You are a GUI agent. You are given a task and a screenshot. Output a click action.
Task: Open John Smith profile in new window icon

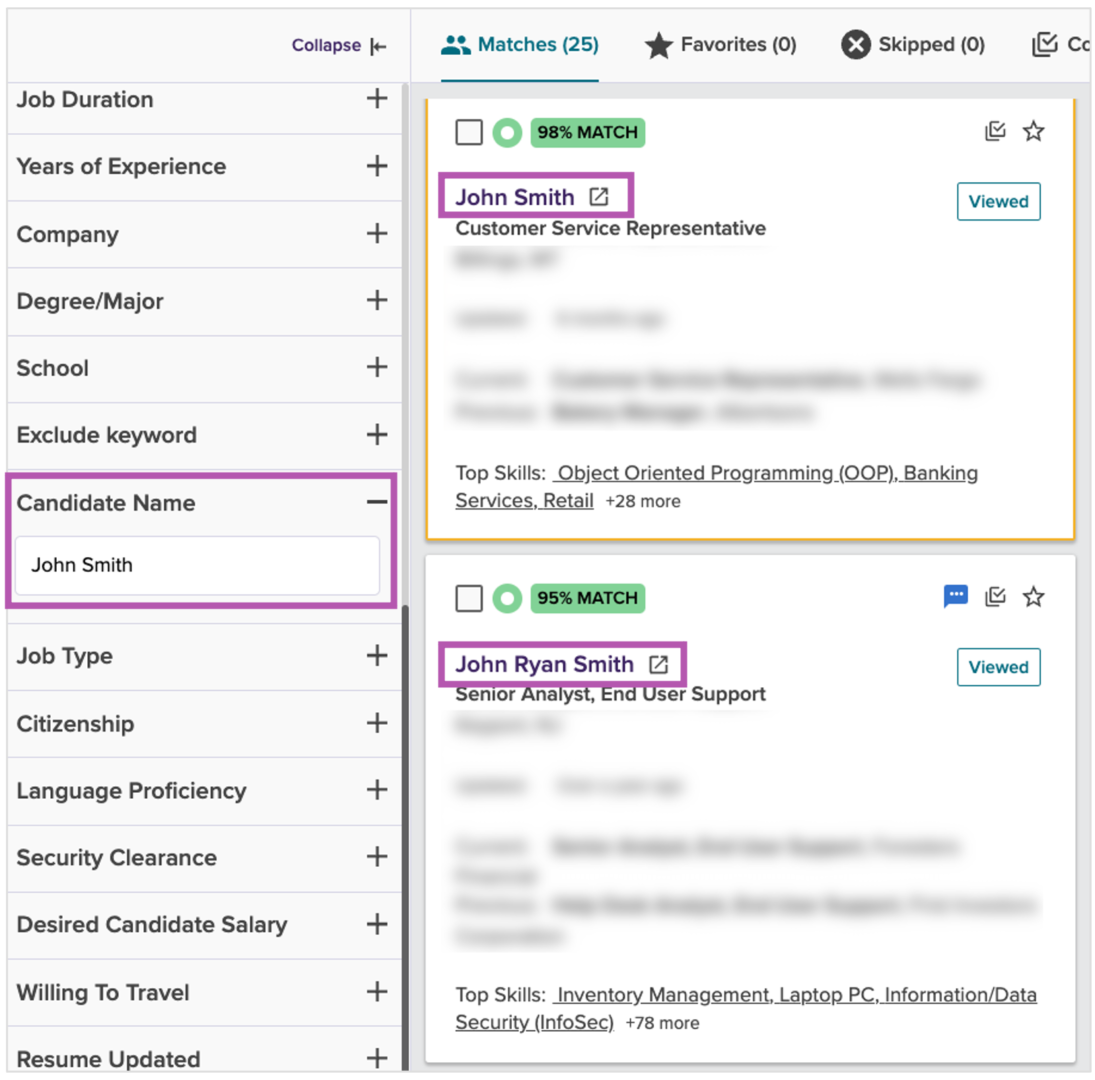[x=598, y=197]
